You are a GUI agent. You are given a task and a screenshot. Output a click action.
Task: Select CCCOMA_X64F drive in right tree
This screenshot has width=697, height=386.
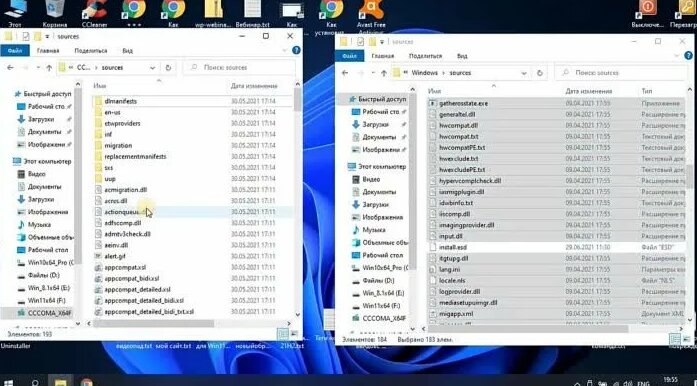tap(379, 318)
